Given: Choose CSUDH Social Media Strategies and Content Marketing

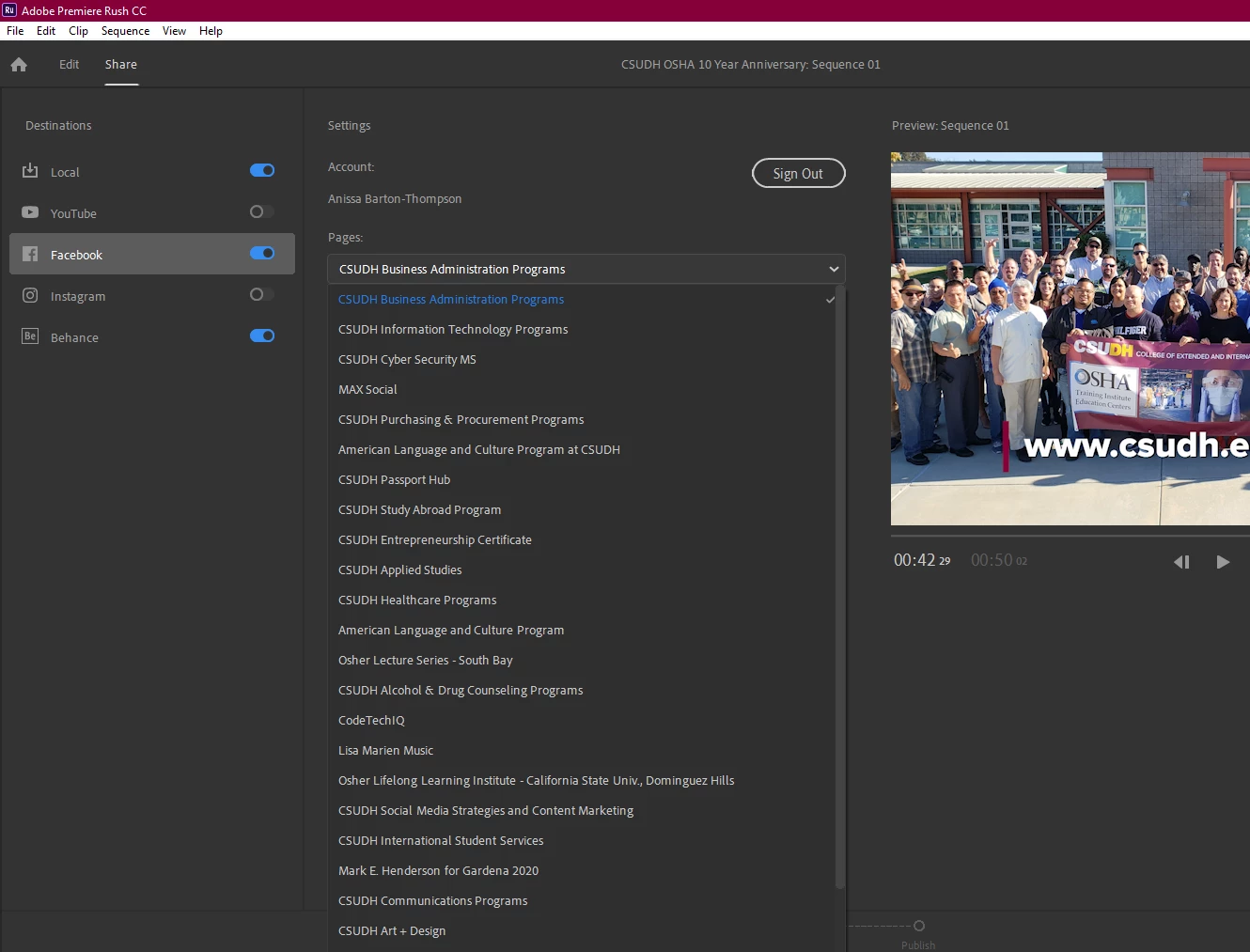Looking at the screenshot, I should [x=582, y=810].
